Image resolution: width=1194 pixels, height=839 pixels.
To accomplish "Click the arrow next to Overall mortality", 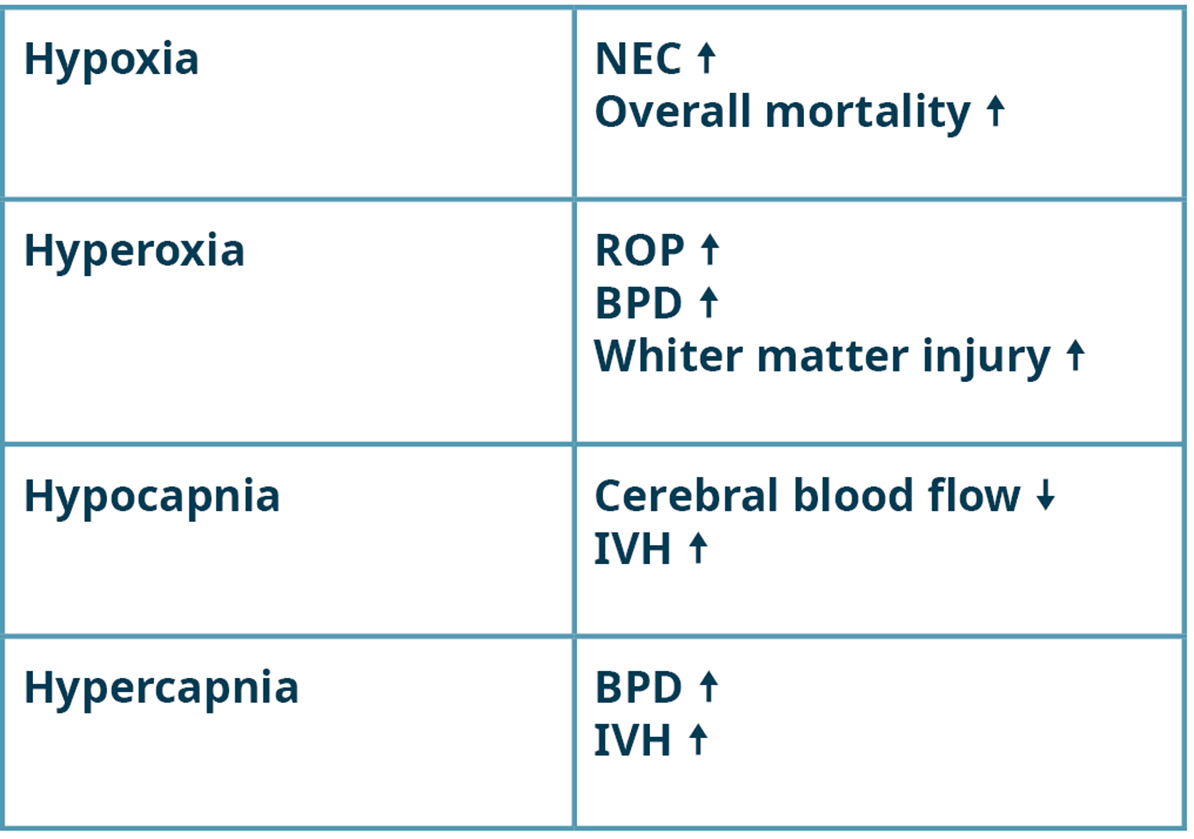I will point(995,111).
